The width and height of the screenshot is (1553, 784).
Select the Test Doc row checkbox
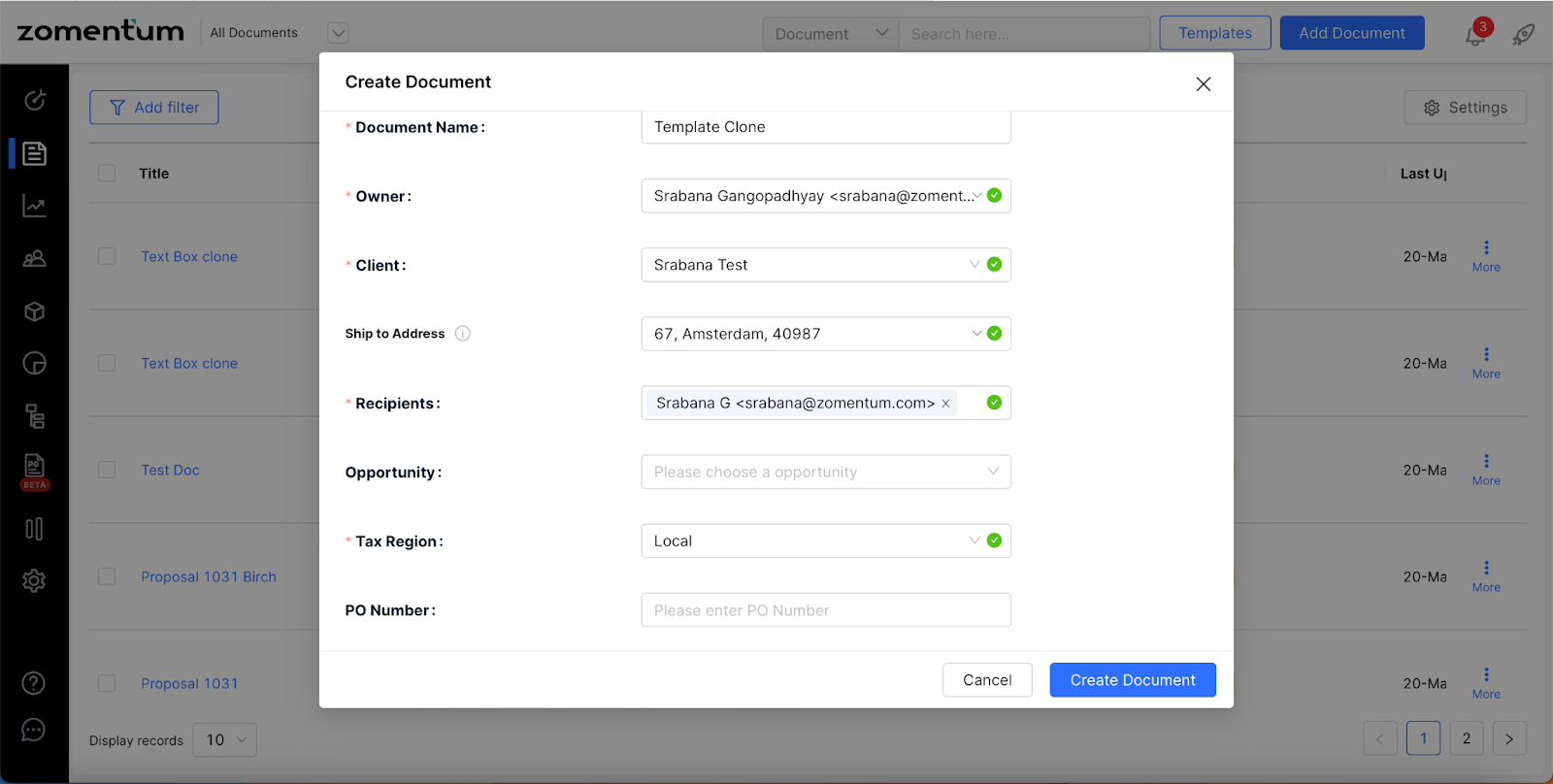coord(107,470)
